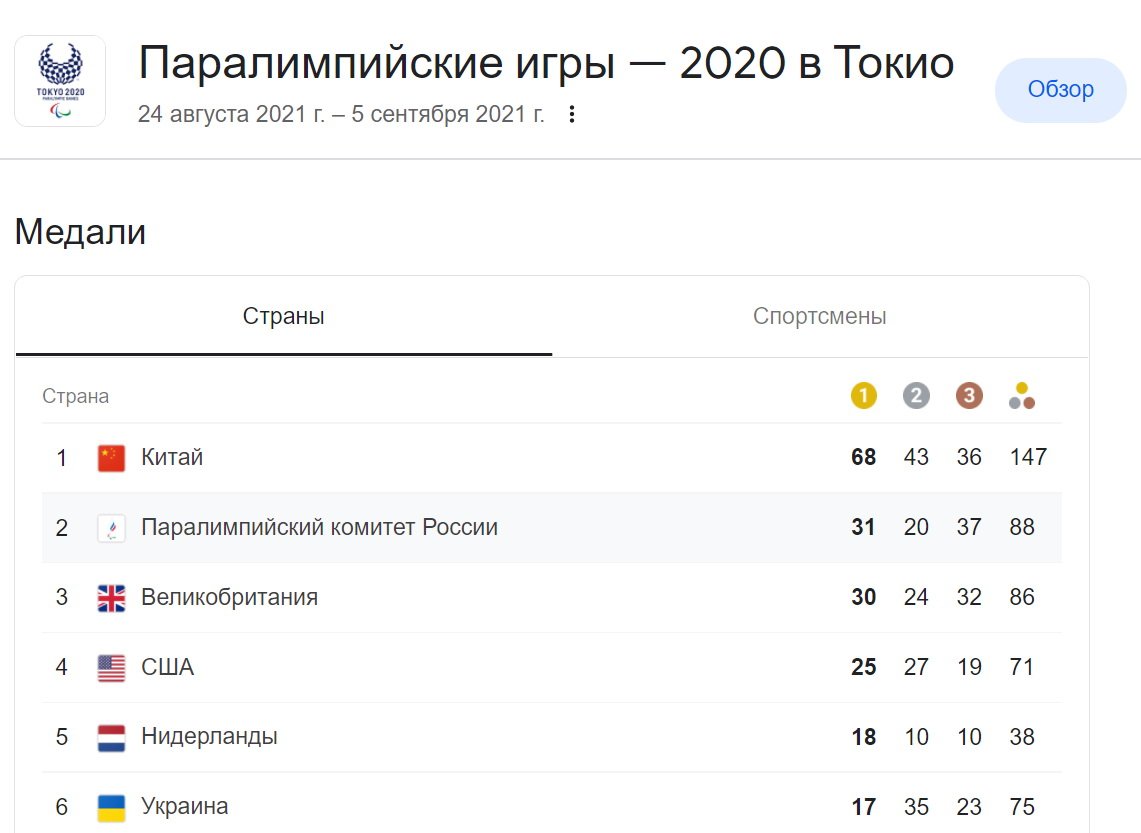Switch to the Страны tab
1141x833 pixels.
tap(284, 317)
